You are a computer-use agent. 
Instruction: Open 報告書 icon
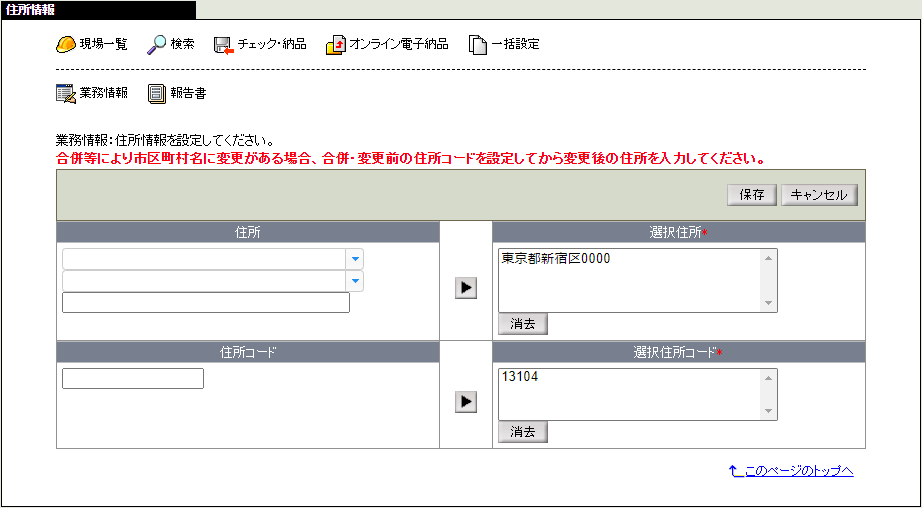[x=156, y=93]
